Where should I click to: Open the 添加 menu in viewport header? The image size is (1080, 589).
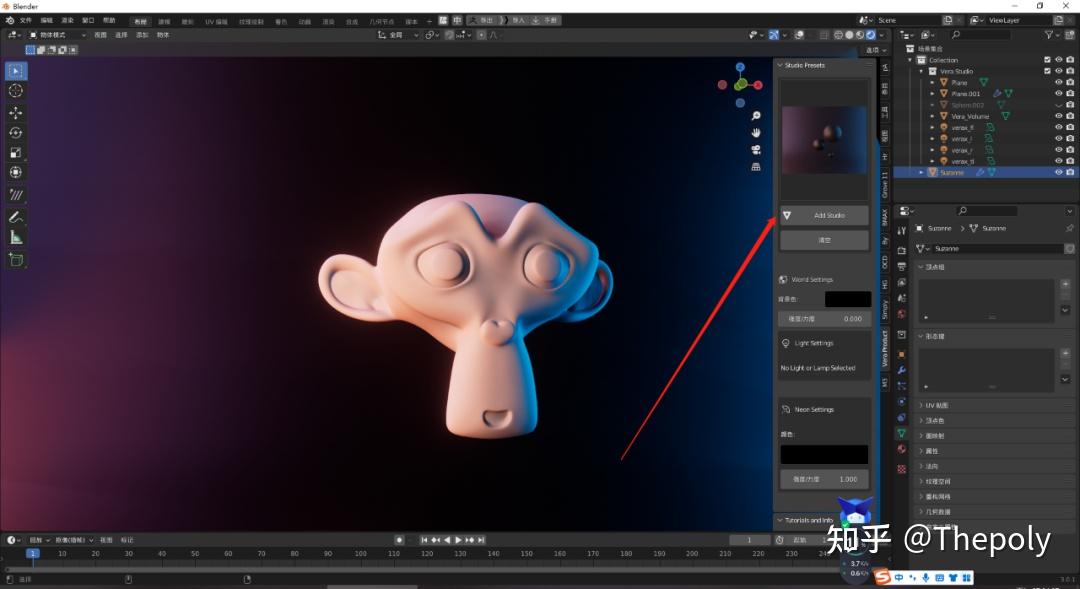pyautogui.click(x=142, y=34)
